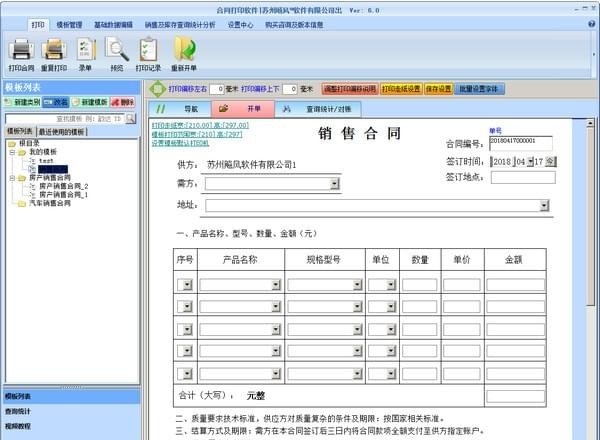Click the 合同编号 input field
Screen dimensions: 600x440
tap(520, 142)
